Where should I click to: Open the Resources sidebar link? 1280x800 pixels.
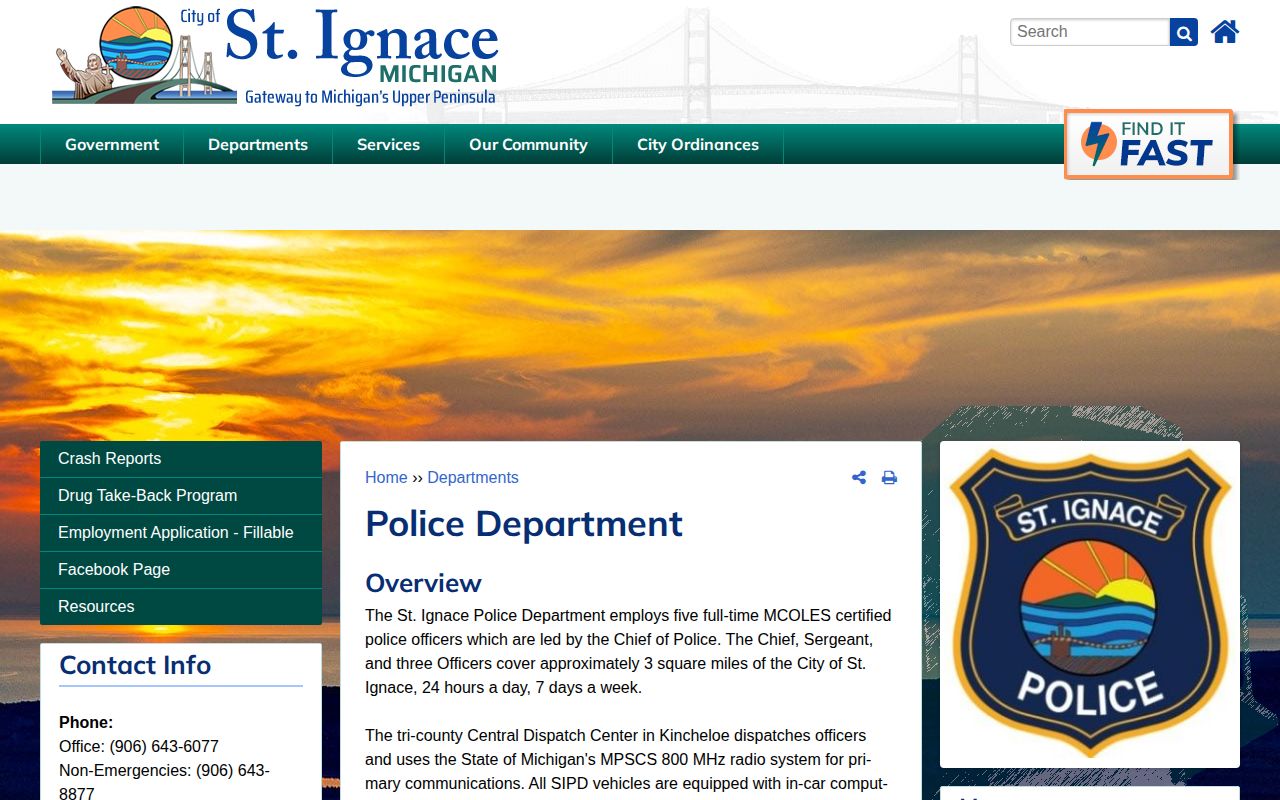pyautogui.click(x=181, y=607)
